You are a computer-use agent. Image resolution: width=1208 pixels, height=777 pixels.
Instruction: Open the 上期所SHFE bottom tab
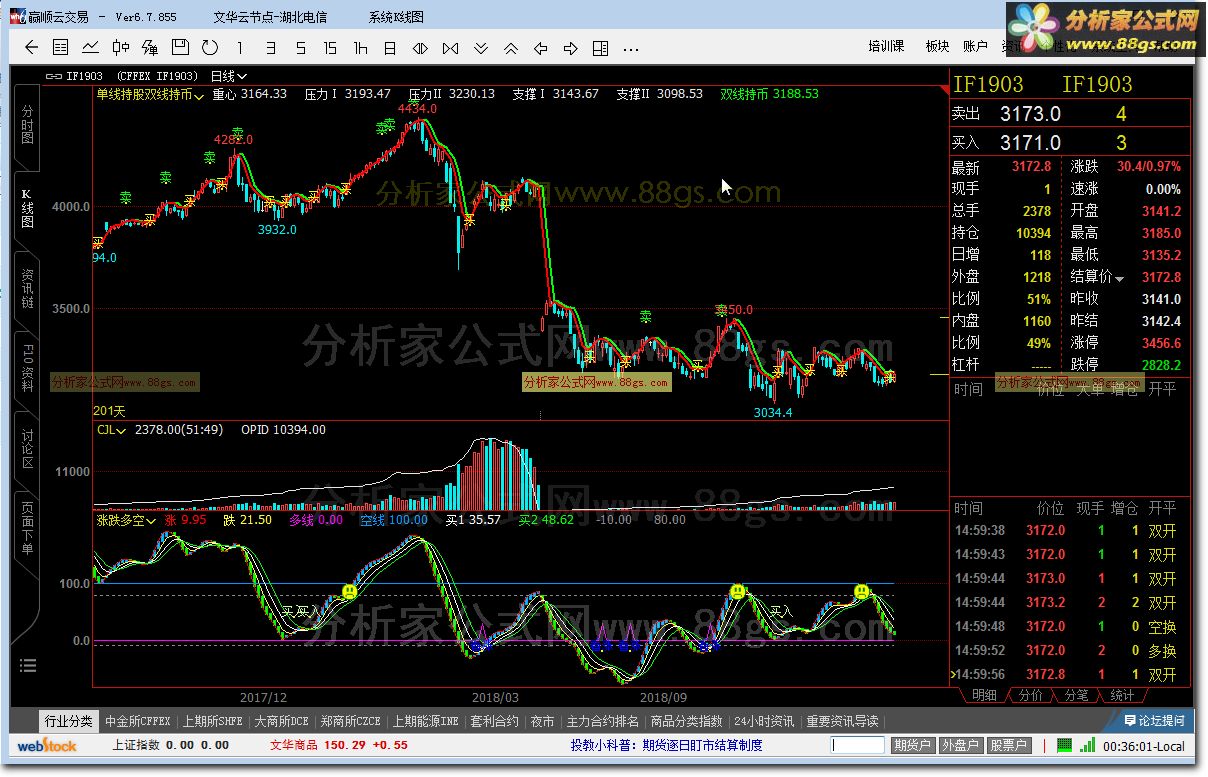[213, 721]
